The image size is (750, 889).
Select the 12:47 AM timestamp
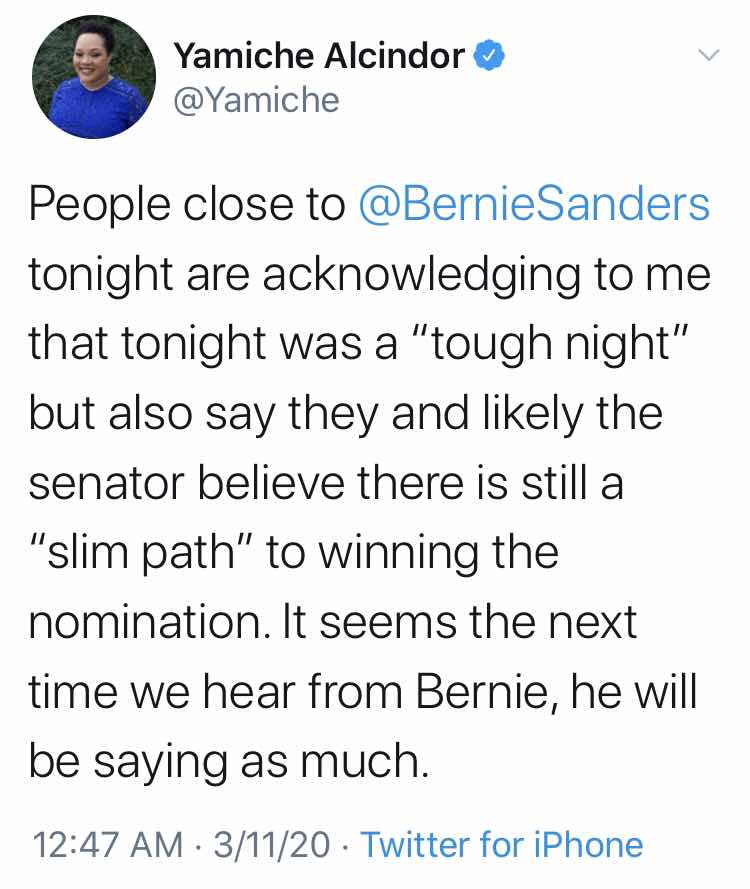point(108,845)
